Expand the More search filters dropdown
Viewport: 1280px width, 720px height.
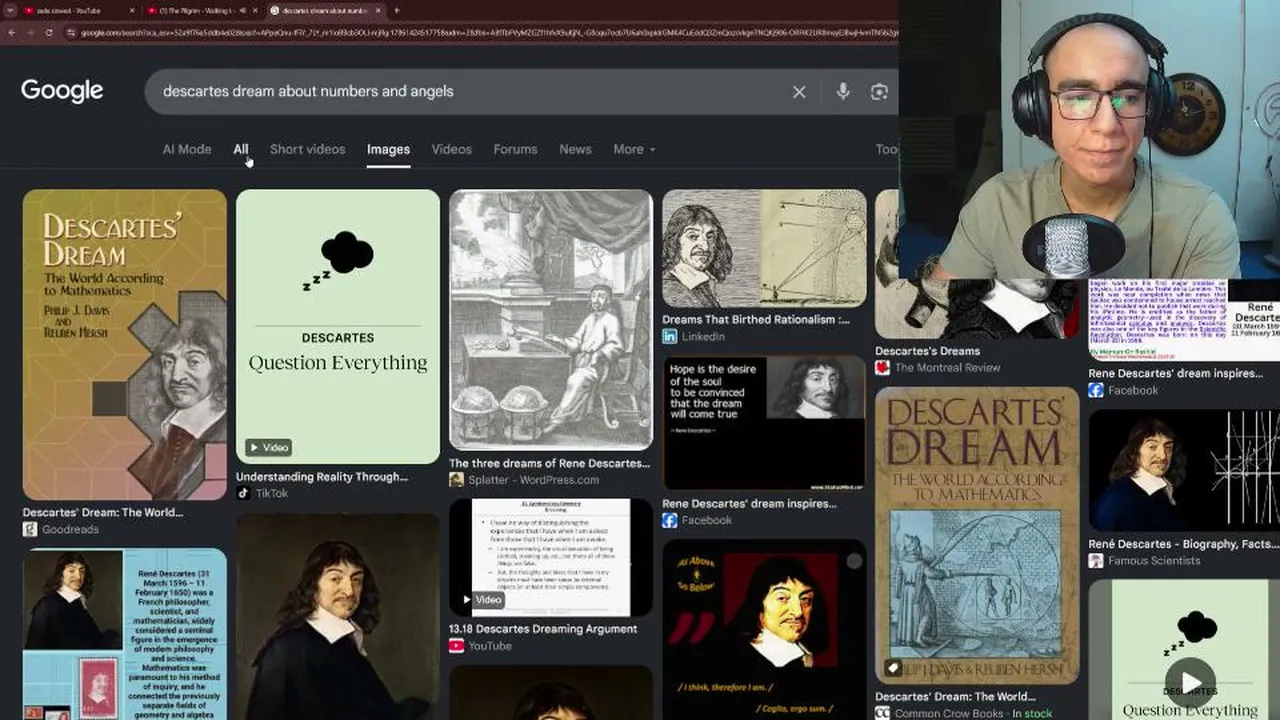[x=634, y=149]
